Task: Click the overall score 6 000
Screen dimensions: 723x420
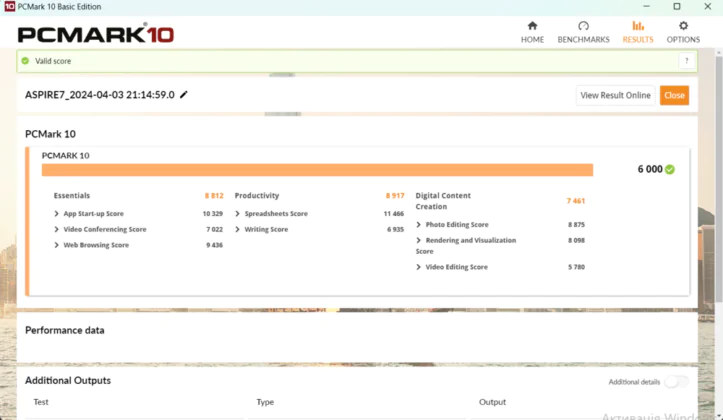Action: [x=650, y=169]
